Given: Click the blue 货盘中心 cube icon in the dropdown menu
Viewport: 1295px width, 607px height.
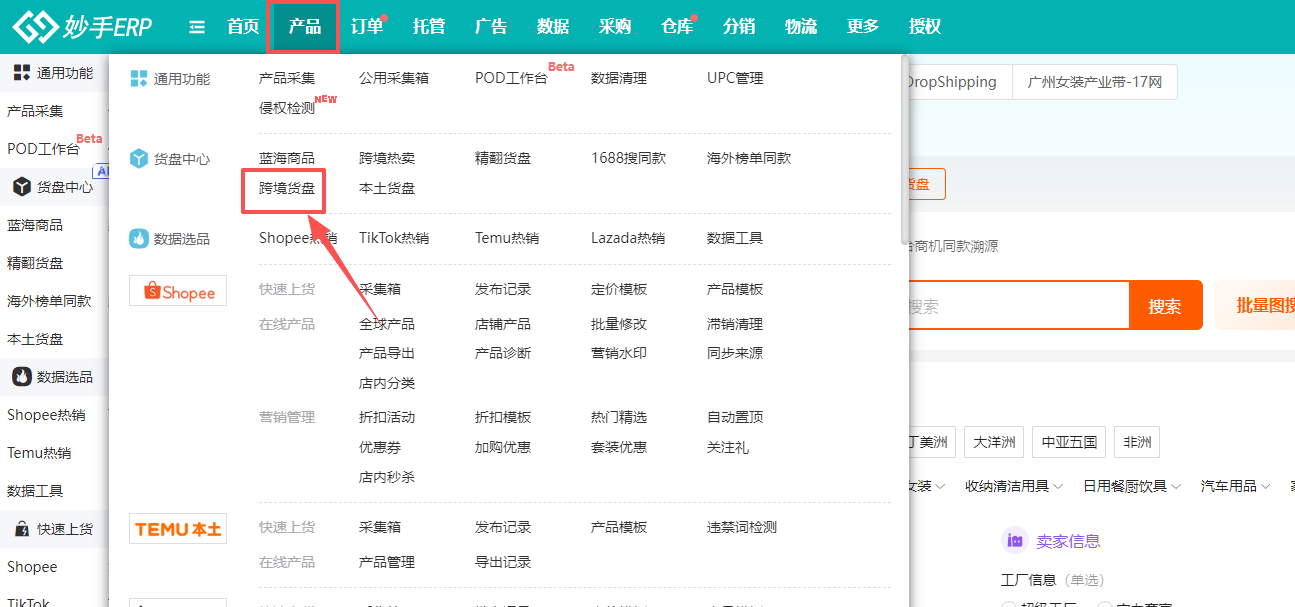Looking at the screenshot, I should click(x=139, y=159).
